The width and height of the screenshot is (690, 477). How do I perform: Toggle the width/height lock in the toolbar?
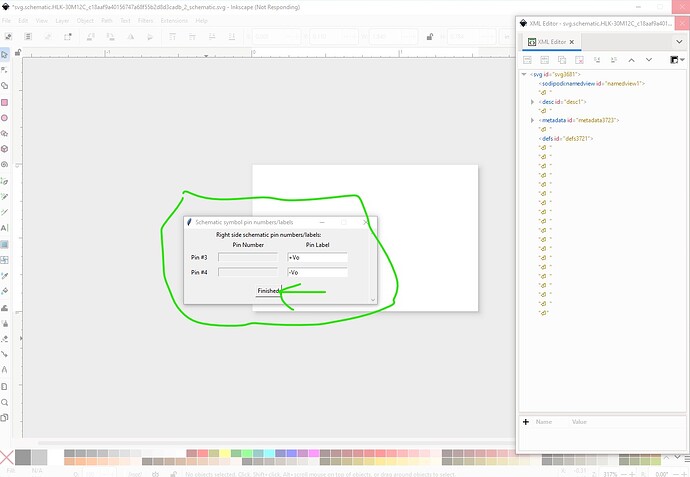[429, 37]
